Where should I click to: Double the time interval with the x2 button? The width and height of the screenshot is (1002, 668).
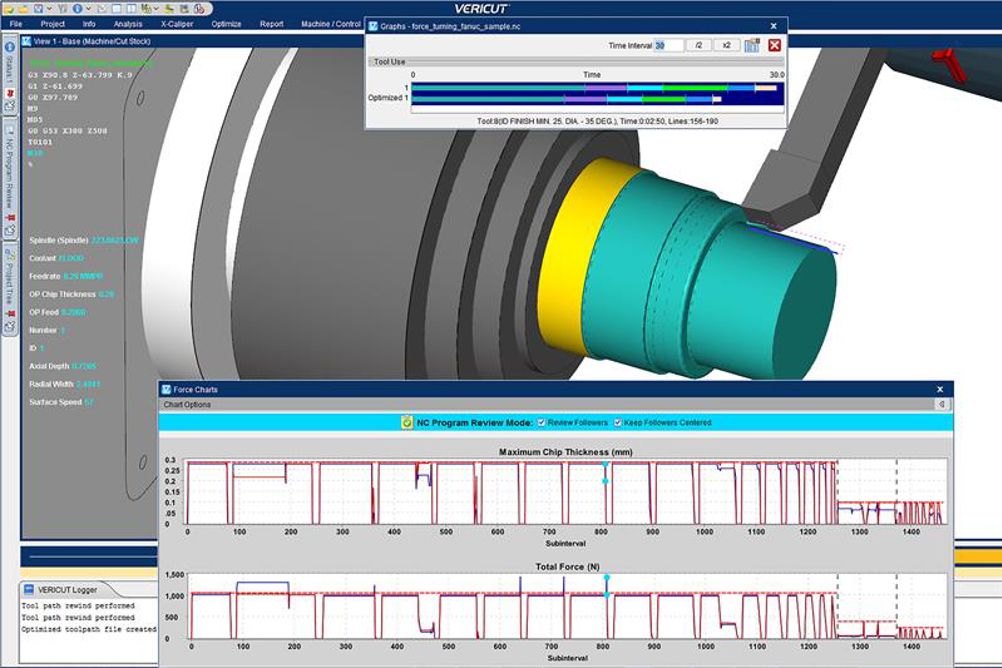coord(726,45)
